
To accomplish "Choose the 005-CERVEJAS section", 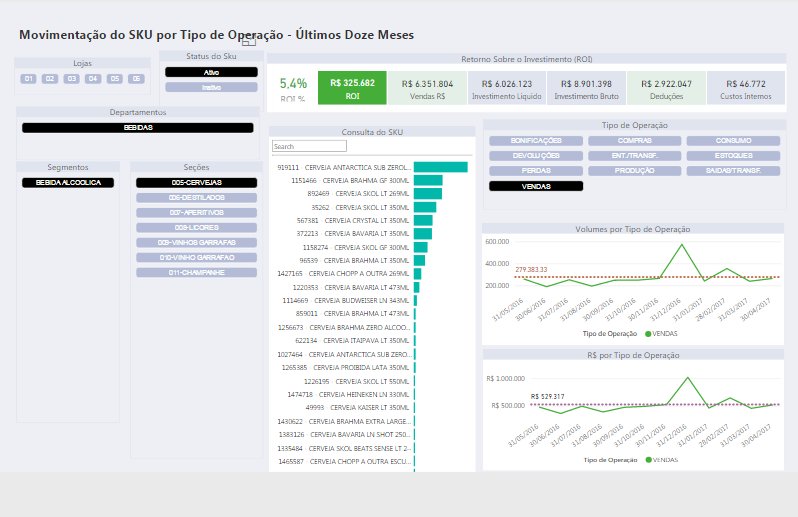I will [196, 182].
